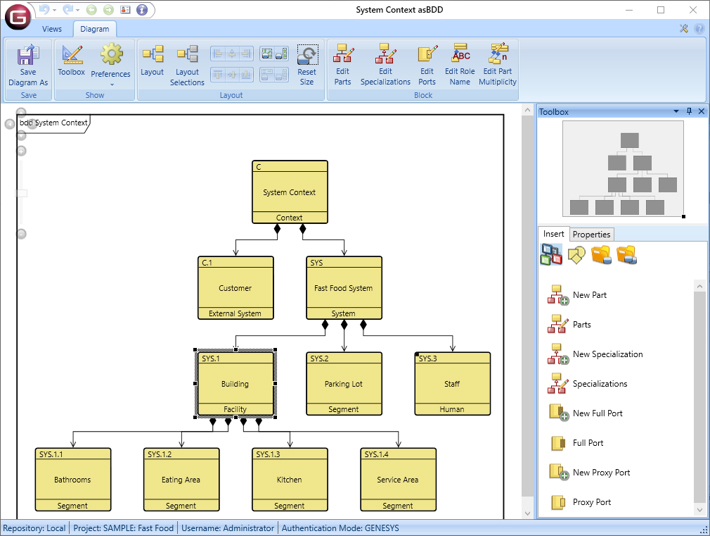Expand the undo history dropdown arrow
This screenshot has height=536, width=710.
coord(55,10)
